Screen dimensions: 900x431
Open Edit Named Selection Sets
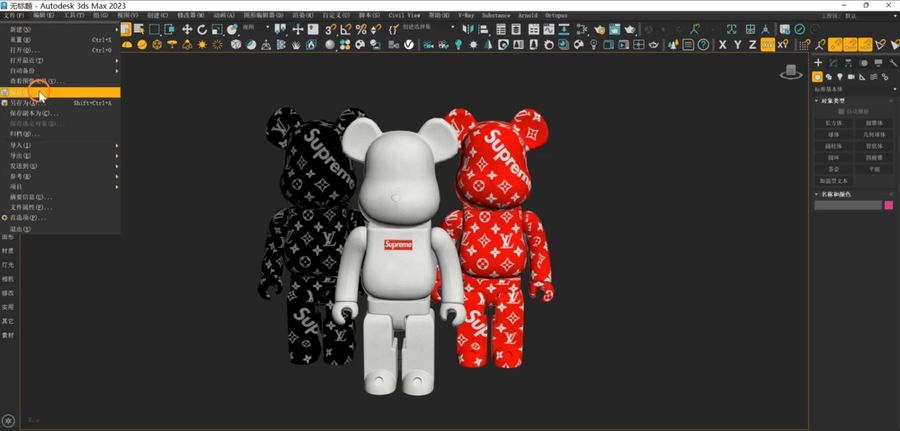(393, 29)
